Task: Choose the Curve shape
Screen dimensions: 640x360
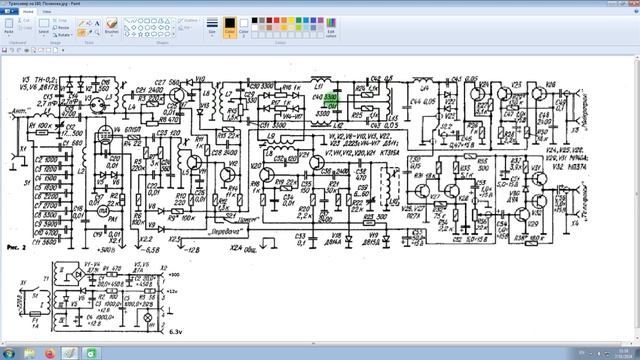Action: pyautogui.click(x=133, y=21)
